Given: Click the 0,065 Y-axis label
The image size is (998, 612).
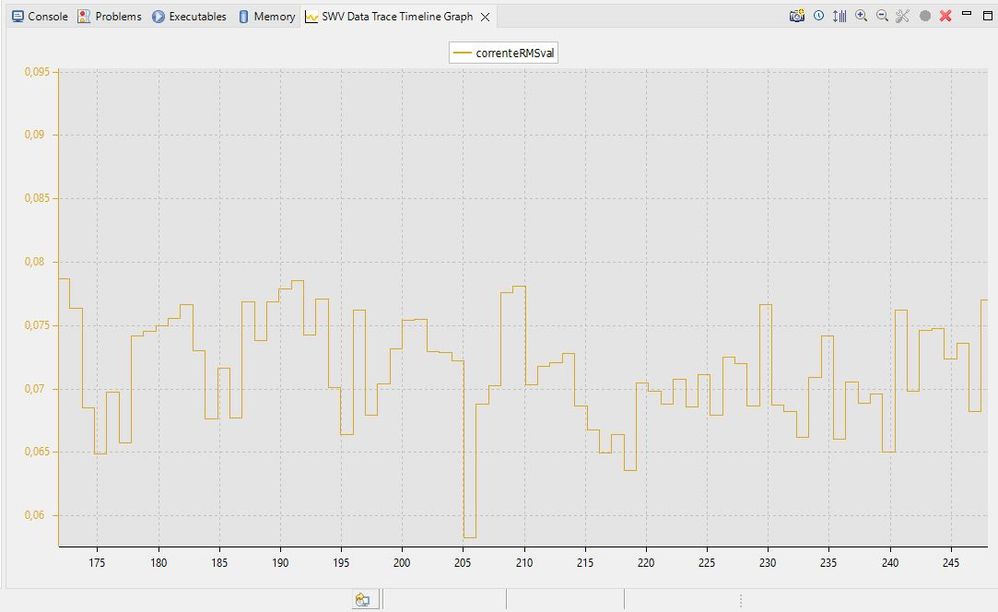Looking at the screenshot, I should [x=37, y=452].
